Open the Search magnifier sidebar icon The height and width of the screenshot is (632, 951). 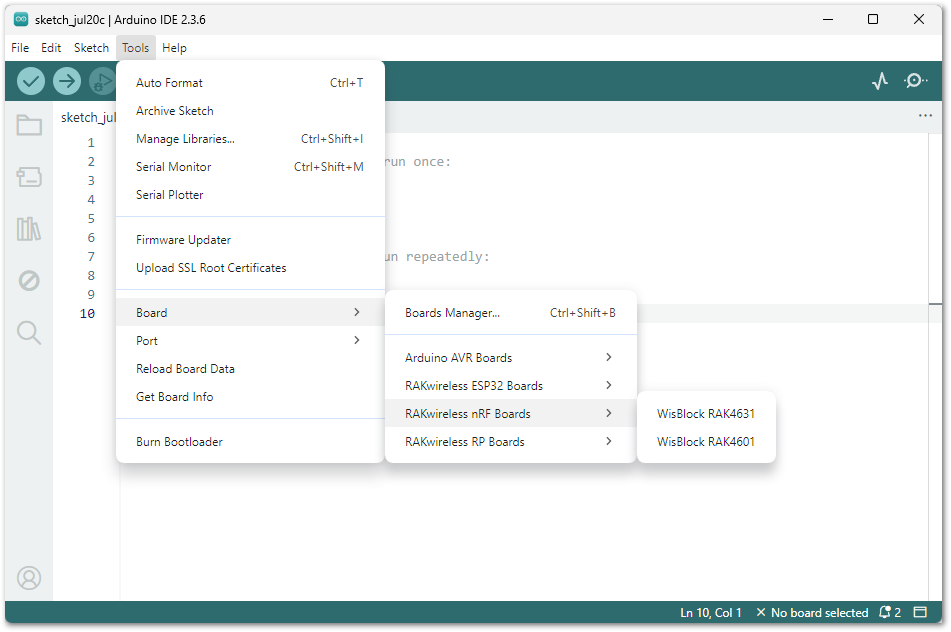point(29,333)
